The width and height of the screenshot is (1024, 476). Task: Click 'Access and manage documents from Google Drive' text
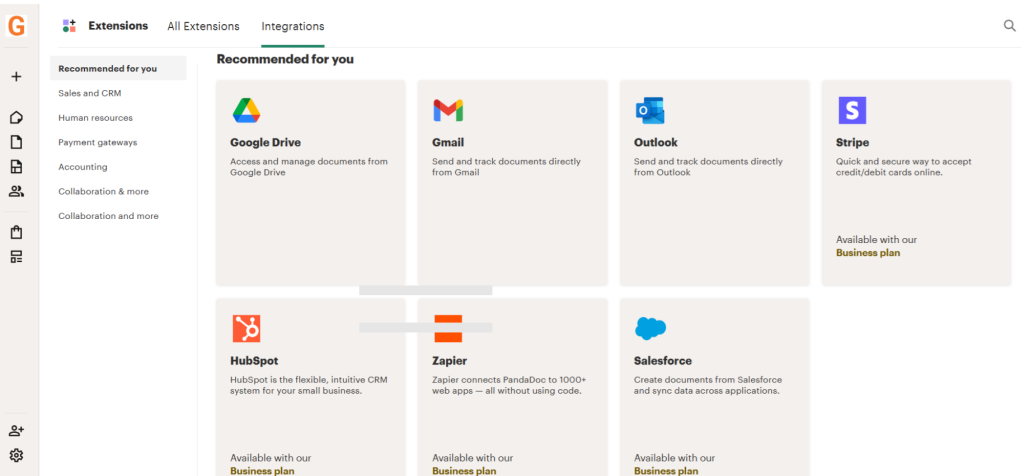[x=309, y=167]
